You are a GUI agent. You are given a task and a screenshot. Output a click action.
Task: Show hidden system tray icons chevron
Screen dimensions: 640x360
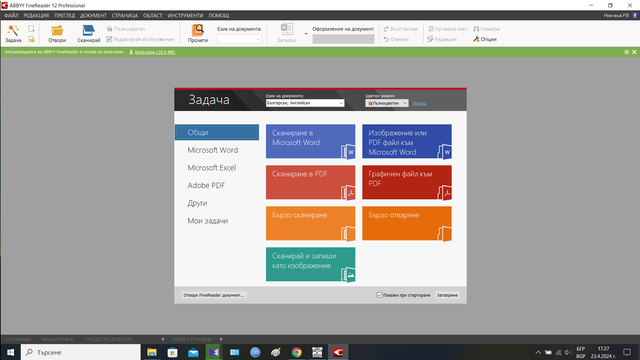[x=538, y=352]
